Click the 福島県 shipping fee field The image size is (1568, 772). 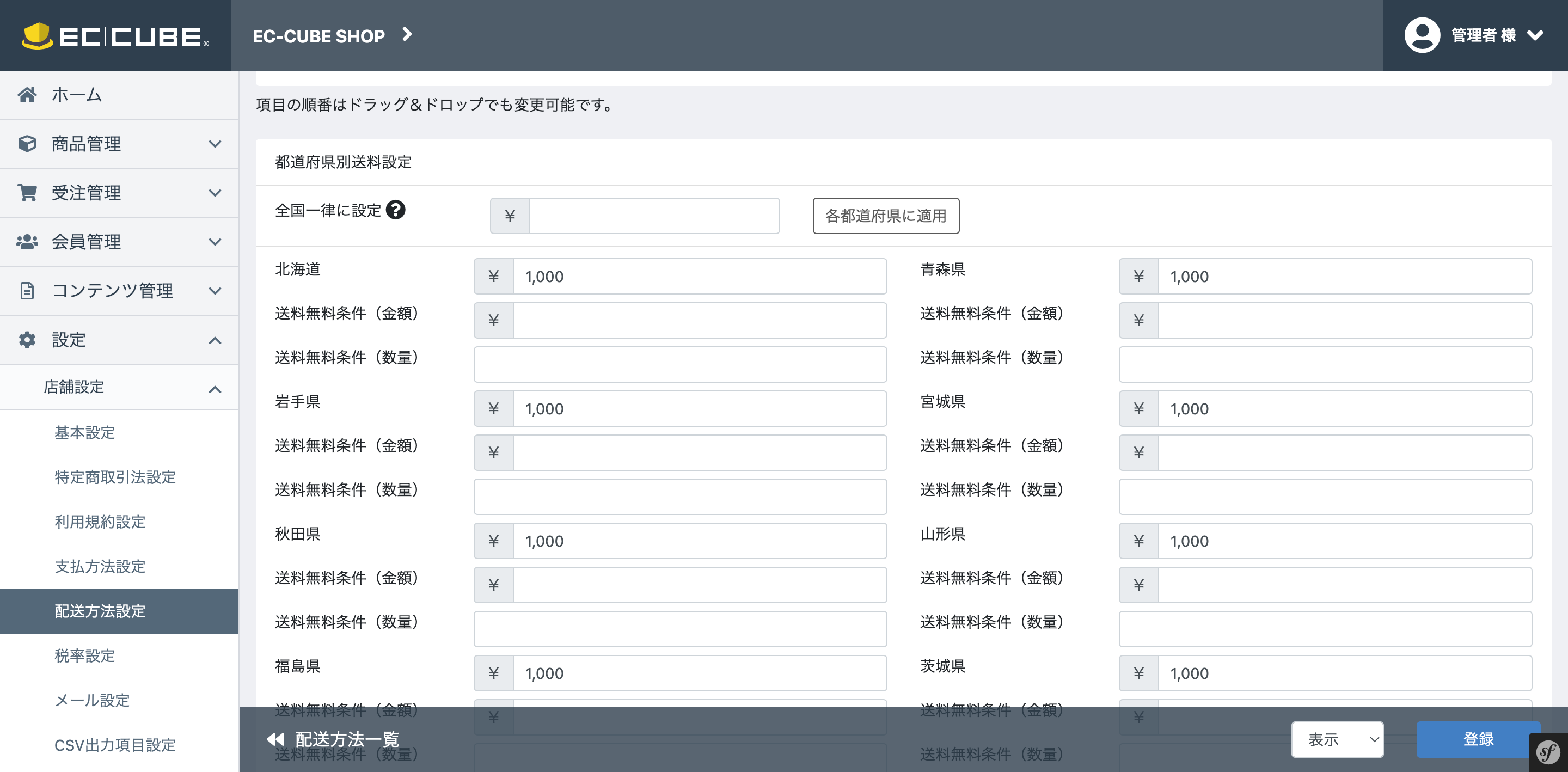pos(700,673)
